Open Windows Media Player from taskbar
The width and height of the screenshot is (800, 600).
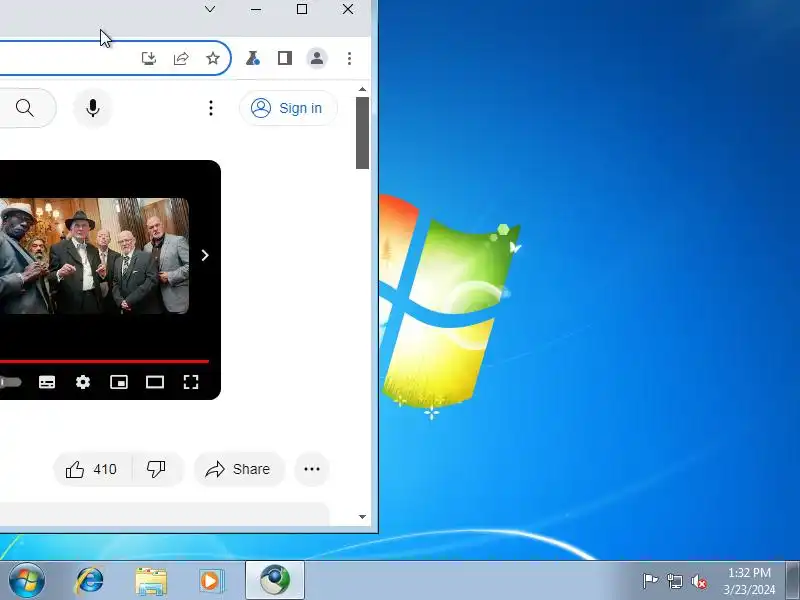pos(211,581)
